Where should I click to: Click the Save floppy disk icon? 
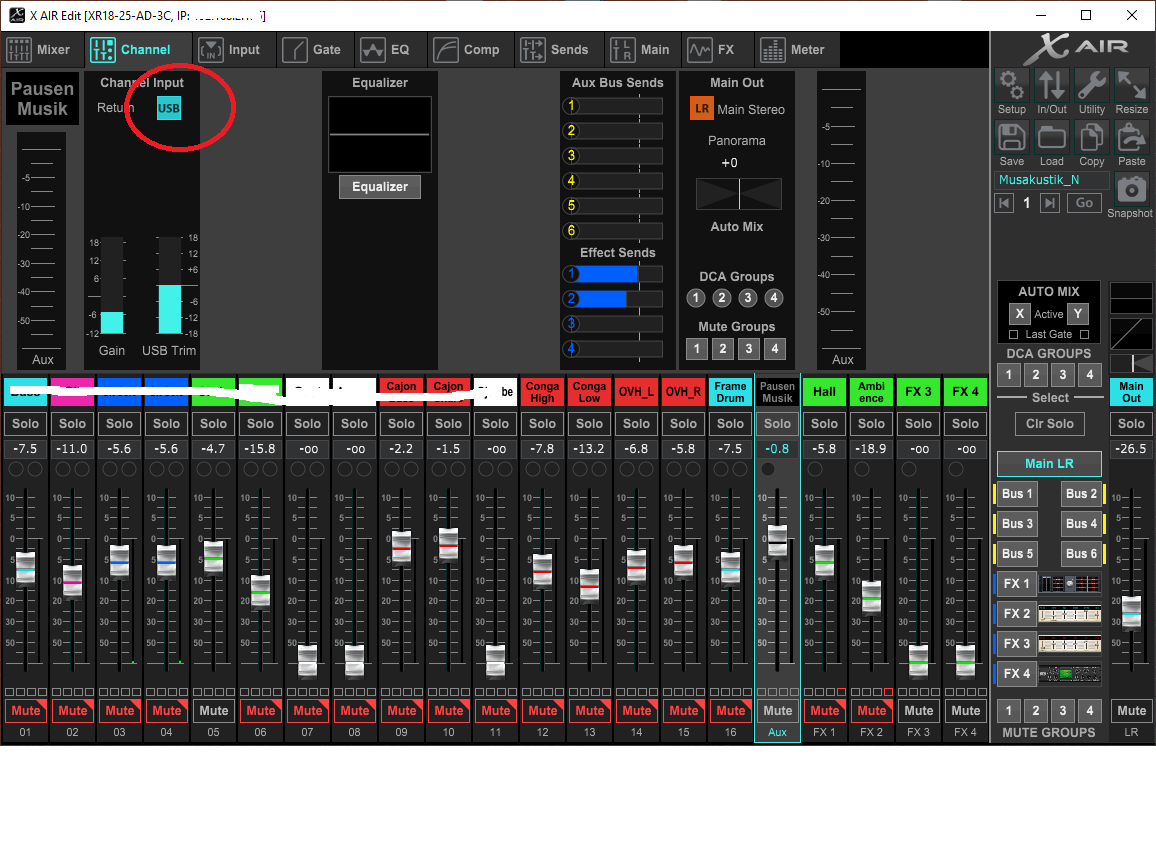(1012, 138)
